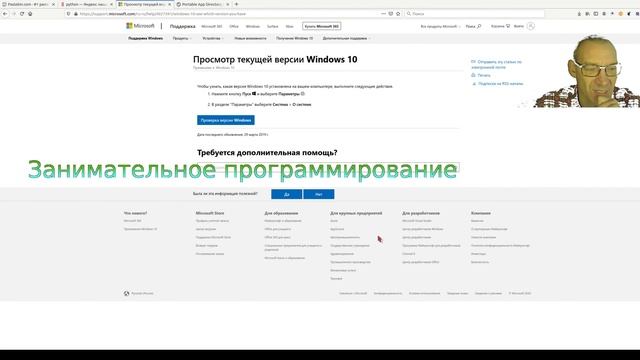The width and height of the screenshot is (640, 360).
Task: Go back with the browser Back arrow
Action: click(5, 13)
